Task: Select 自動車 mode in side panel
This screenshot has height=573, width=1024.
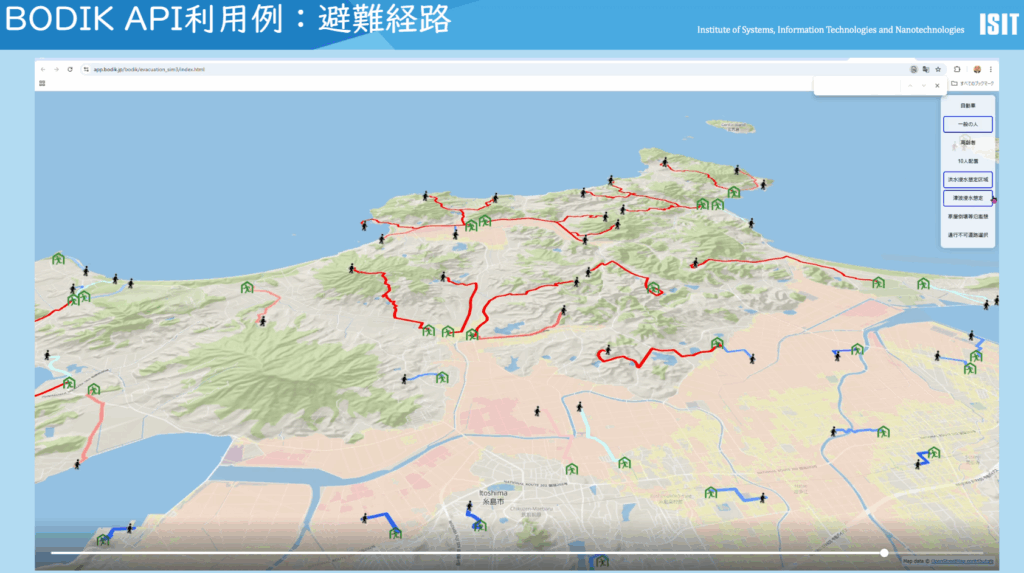Action: tap(968, 106)
